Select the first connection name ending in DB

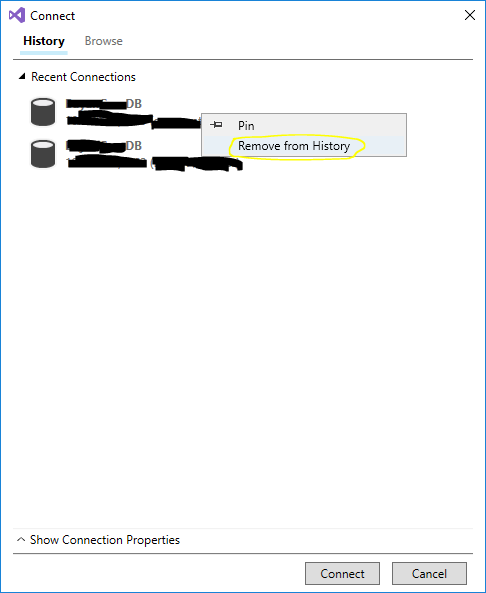click(x=104, y=103)
